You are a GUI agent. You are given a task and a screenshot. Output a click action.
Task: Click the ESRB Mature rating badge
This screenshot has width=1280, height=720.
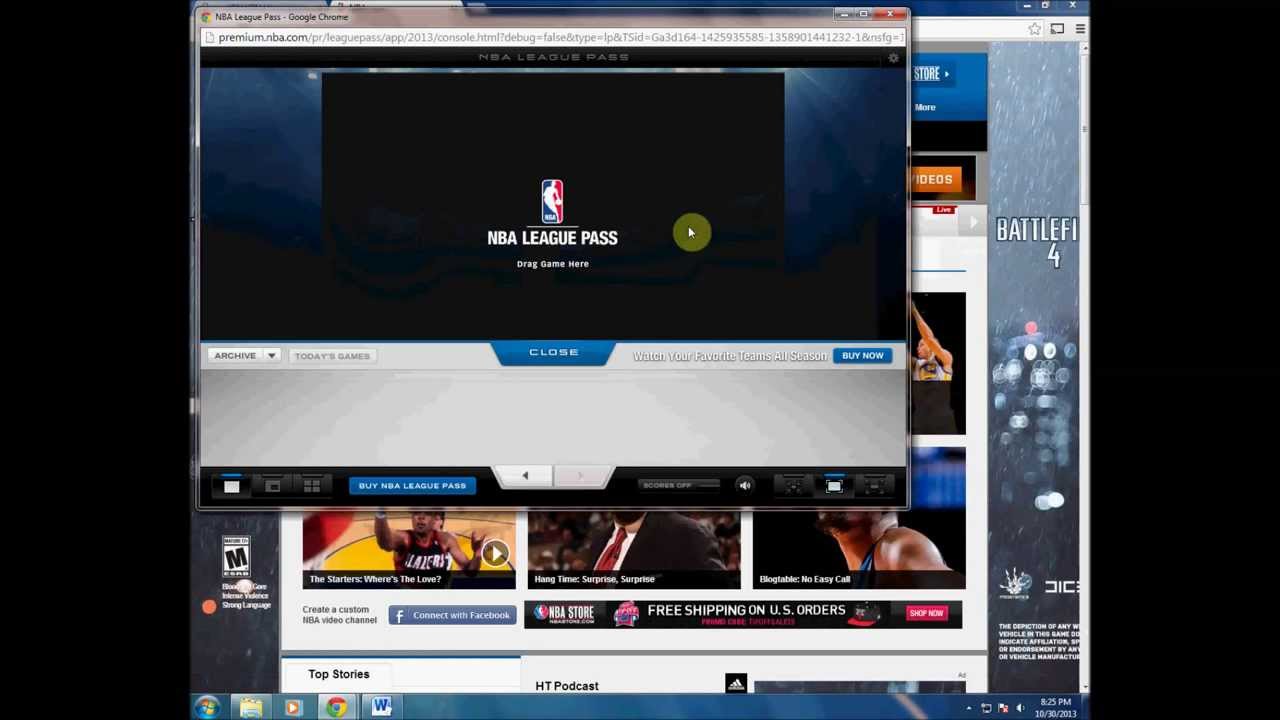[x=236, y=557]
